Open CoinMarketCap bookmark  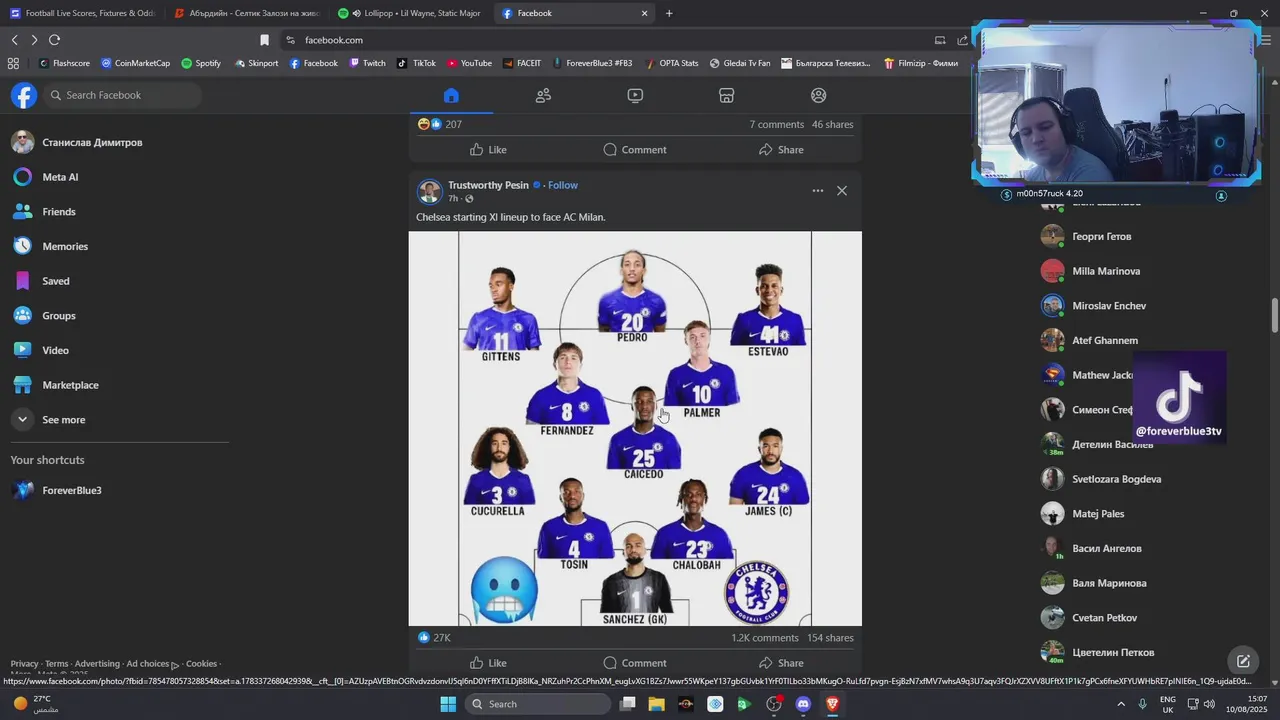[x=135, y=63]
